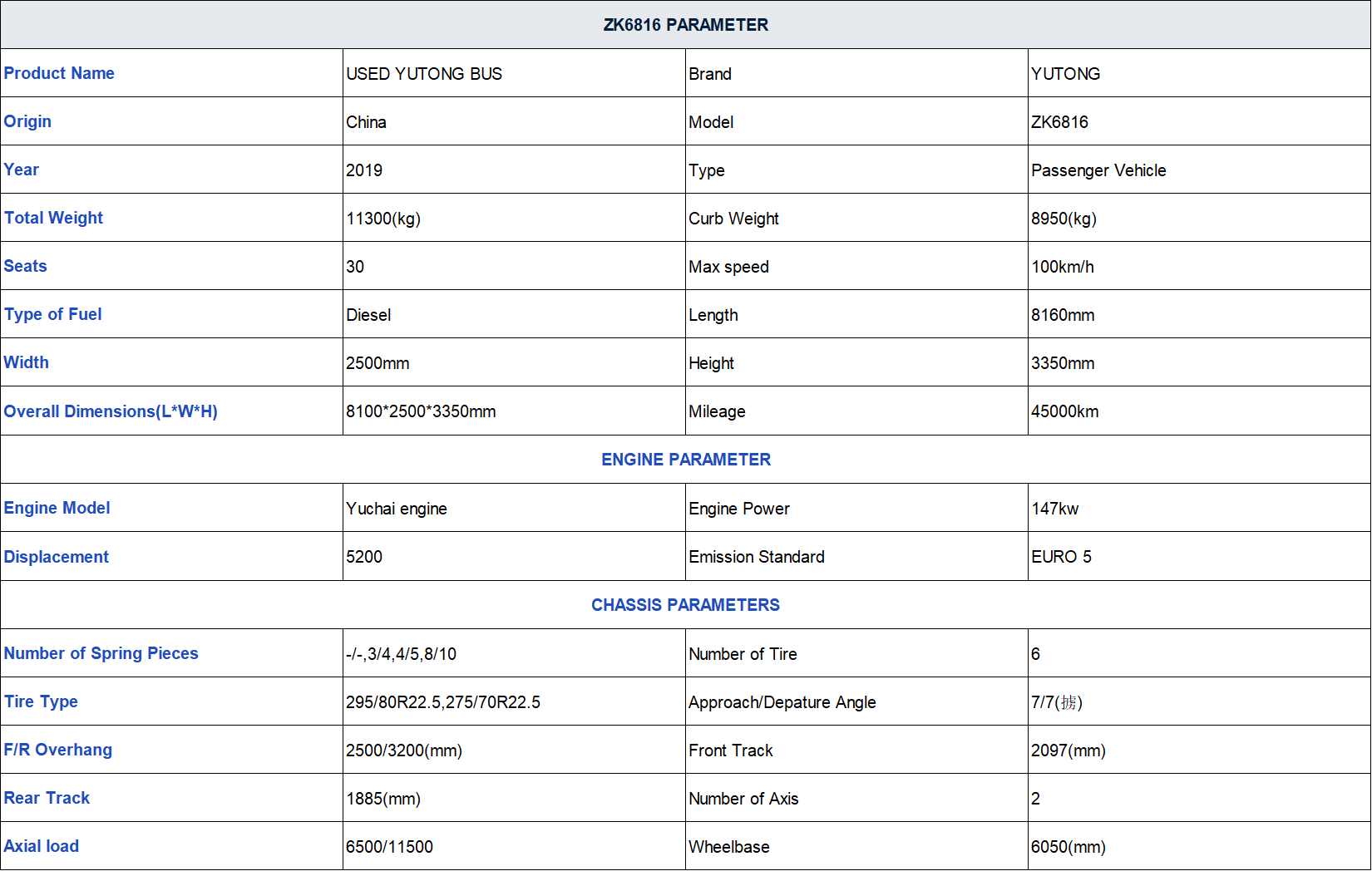Click the 'Yuchai engine' value
Image resolution: width=1372 pixels, height=871 pixels.
pos(397,509)
